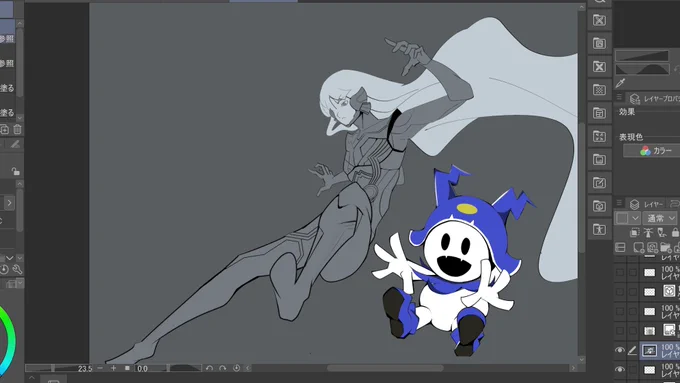Open the material folder icon with camera symbol
This screenshot has height=383, width=680.
click(599, 206)
